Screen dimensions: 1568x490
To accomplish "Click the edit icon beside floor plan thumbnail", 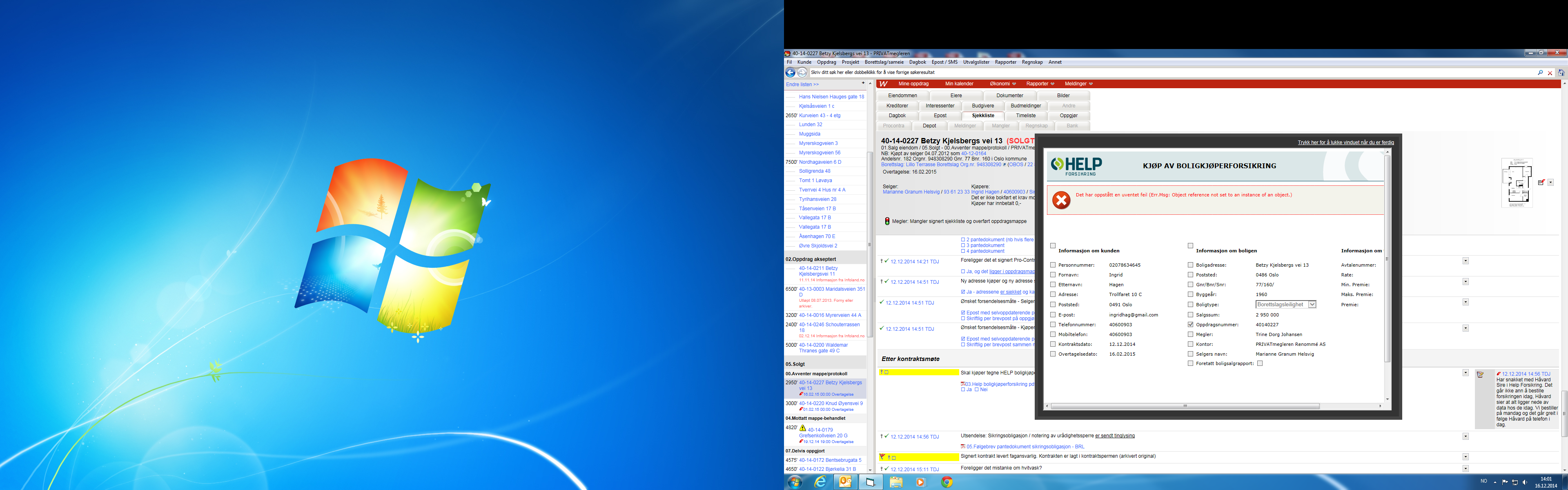I will (1541, 183).
